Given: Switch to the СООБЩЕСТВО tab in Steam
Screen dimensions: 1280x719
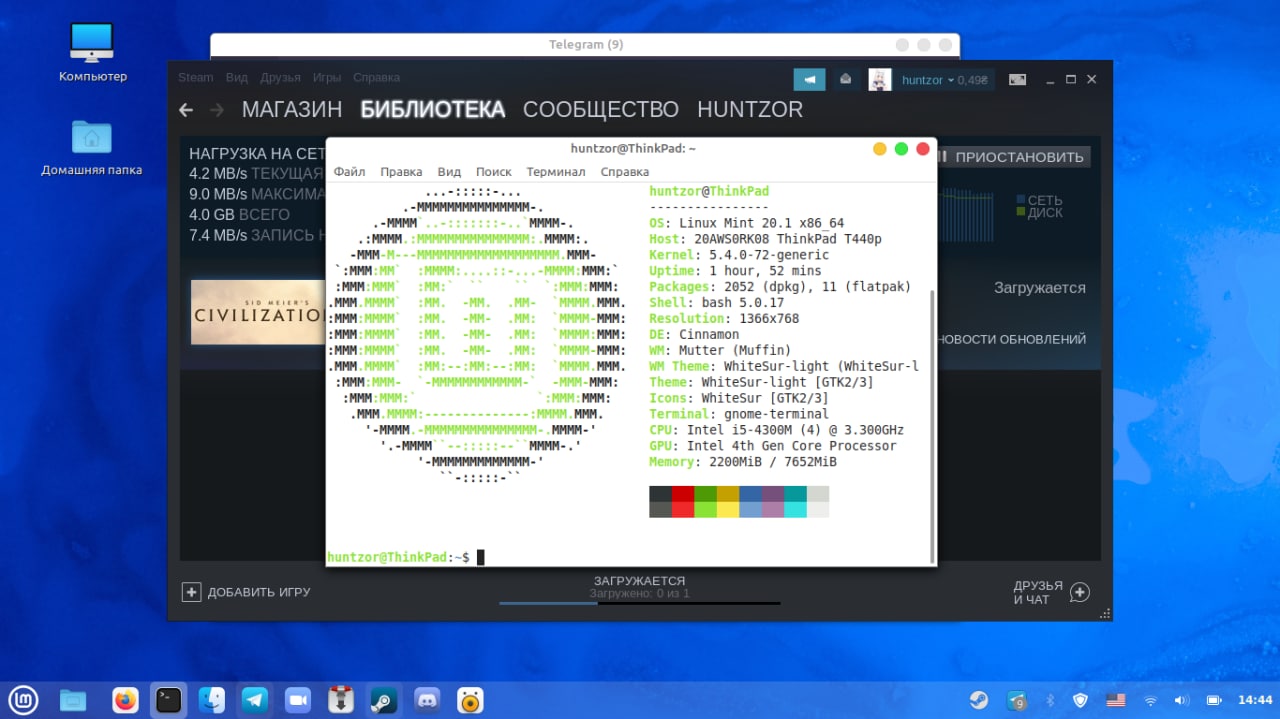Looking at the screenshot, I should (x=601, y=110).
